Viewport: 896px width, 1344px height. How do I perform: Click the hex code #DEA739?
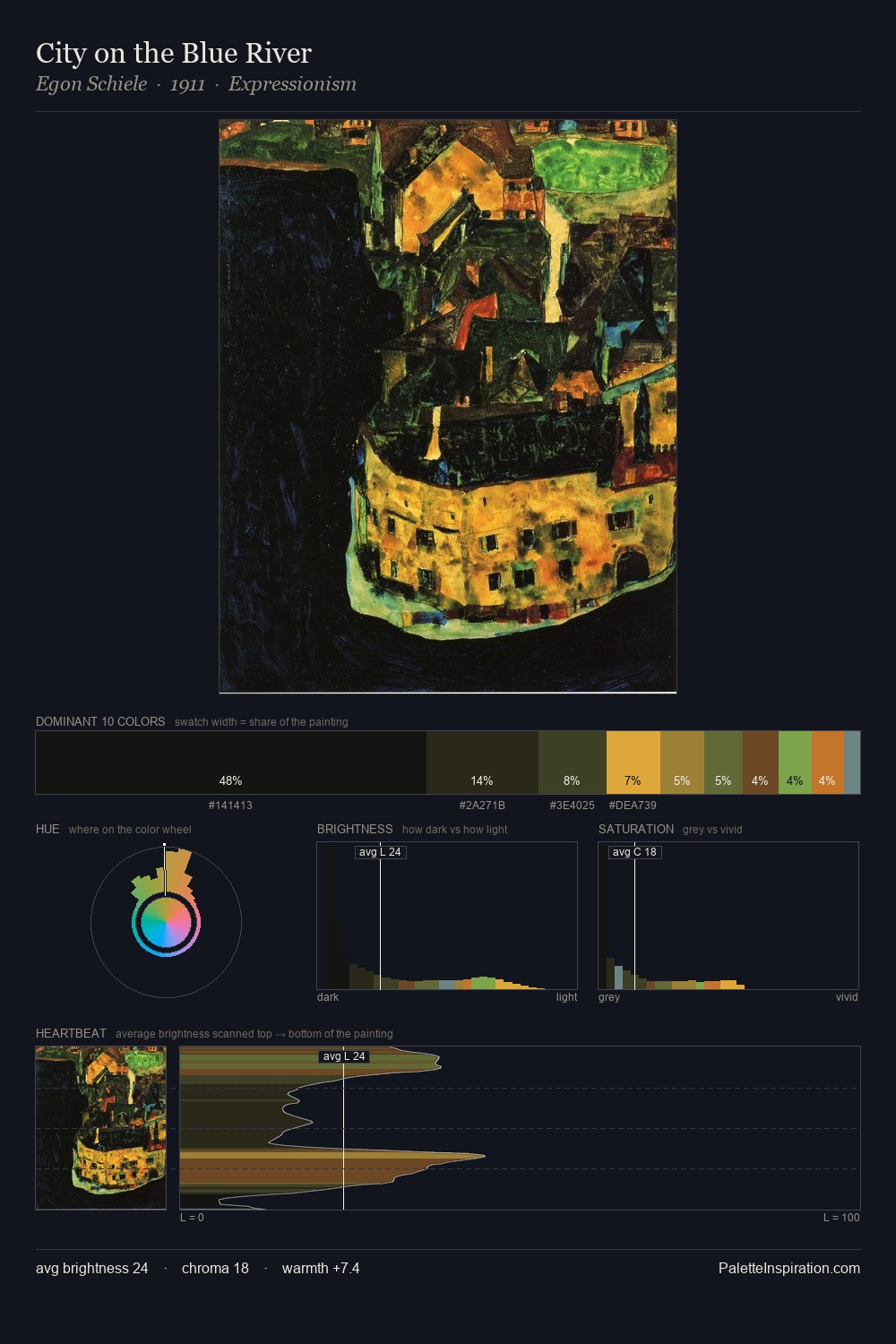point(633,806)
